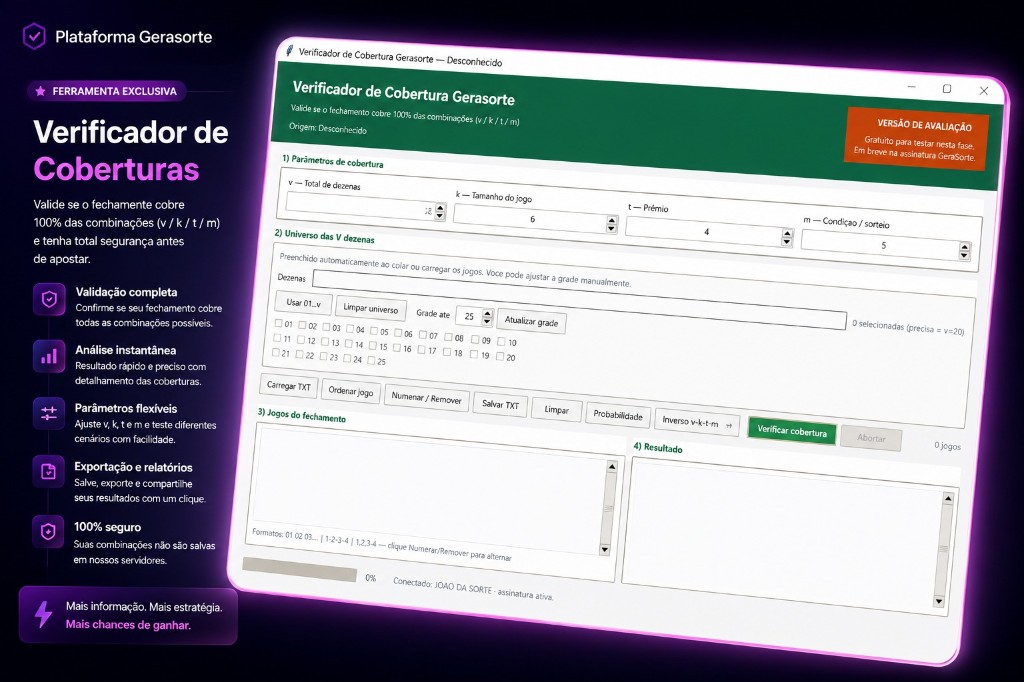This screenshot has width=1024, height=682.
Task: Click the 100% seguro shield icon
Action: coord(49,532)
